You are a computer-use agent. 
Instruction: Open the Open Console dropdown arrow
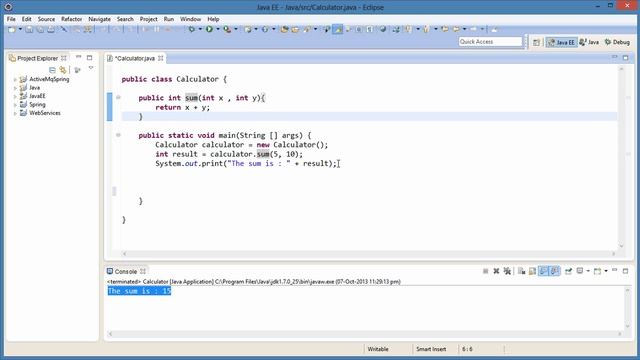pos(606,271)
